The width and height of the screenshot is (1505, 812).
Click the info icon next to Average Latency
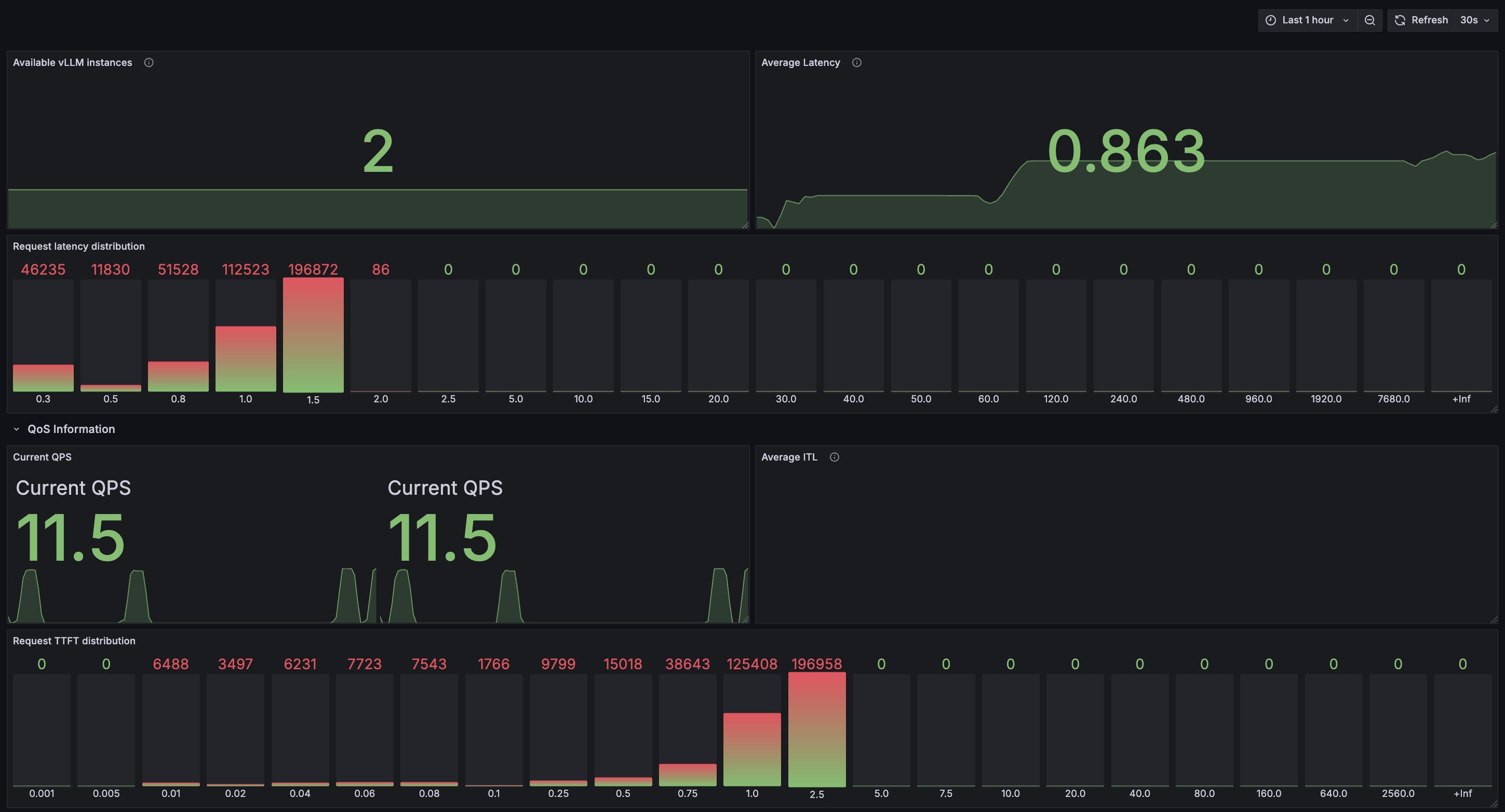click(x=856, y=62)
